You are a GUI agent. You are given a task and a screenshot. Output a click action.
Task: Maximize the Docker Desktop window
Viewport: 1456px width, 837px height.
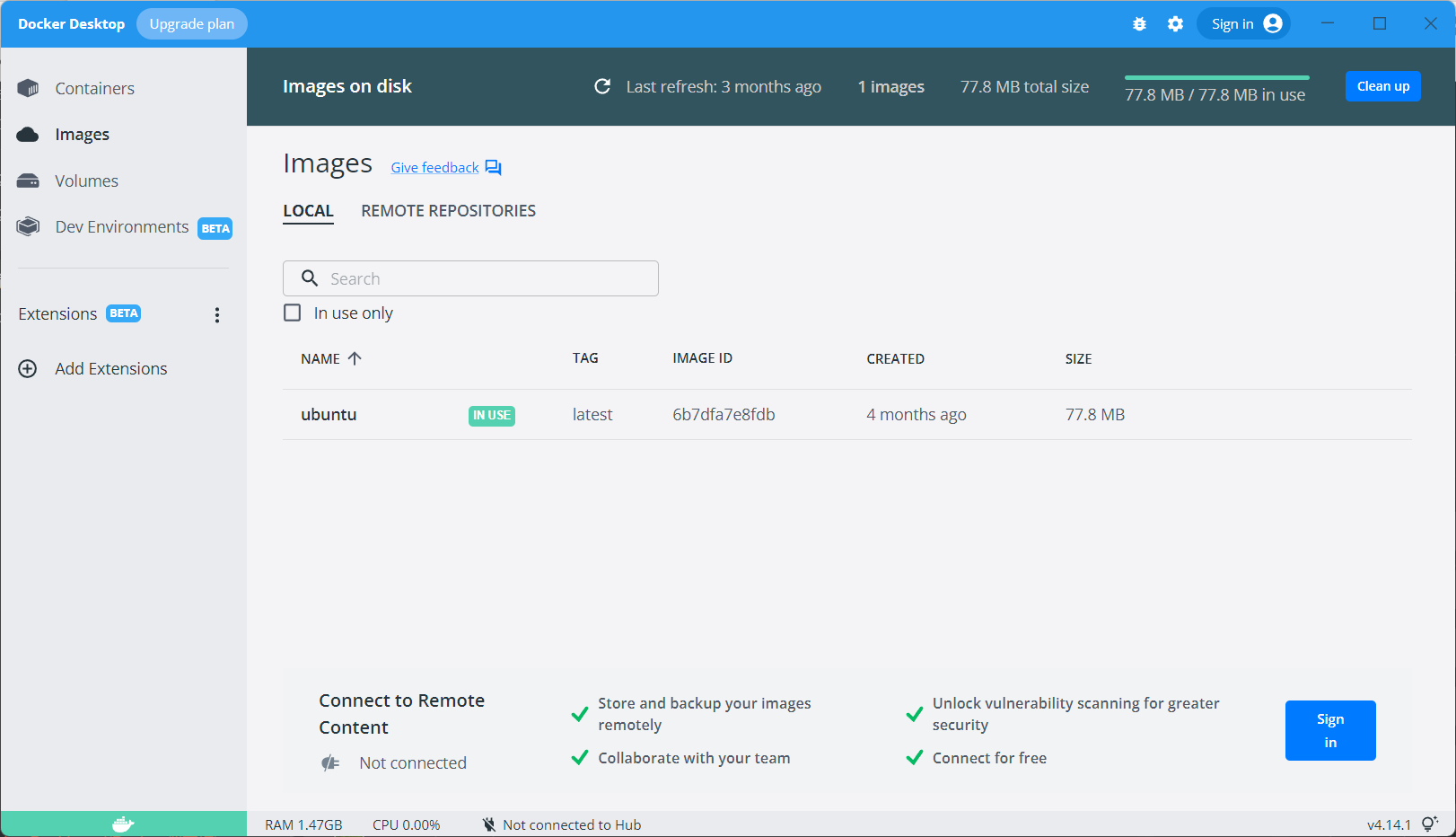click(x=1380, y=24)
